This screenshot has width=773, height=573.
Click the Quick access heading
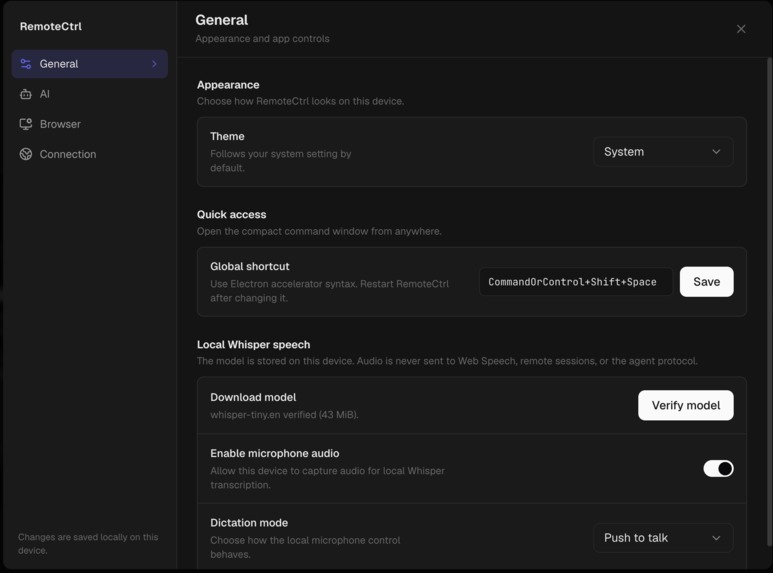[231, 215]
